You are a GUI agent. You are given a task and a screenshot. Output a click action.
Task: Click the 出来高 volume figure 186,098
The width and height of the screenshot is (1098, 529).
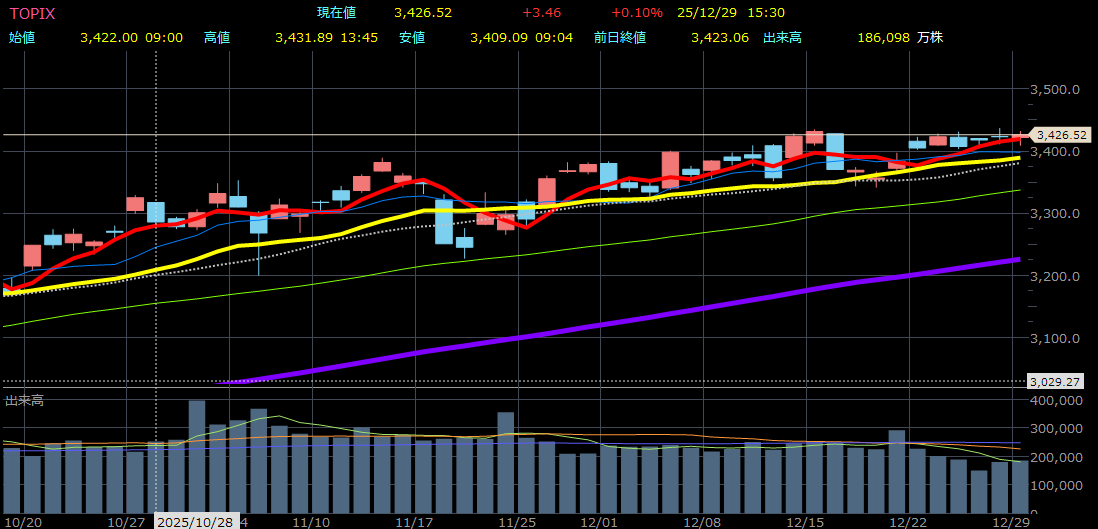point(883,37)
